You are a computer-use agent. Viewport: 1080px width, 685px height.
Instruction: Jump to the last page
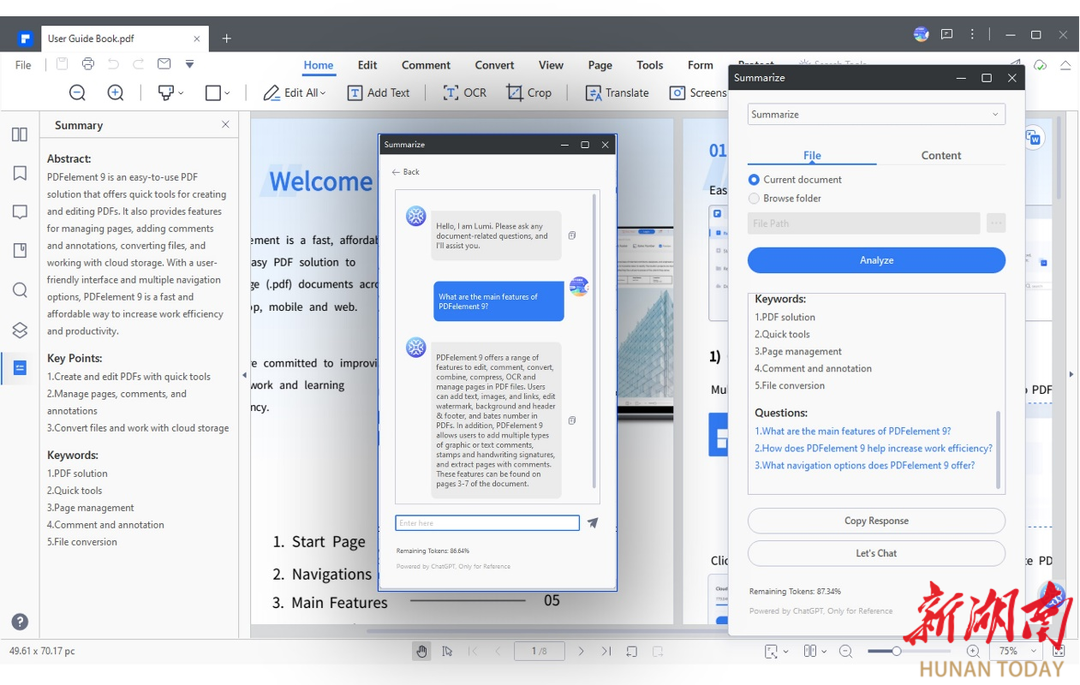[606, 651]
